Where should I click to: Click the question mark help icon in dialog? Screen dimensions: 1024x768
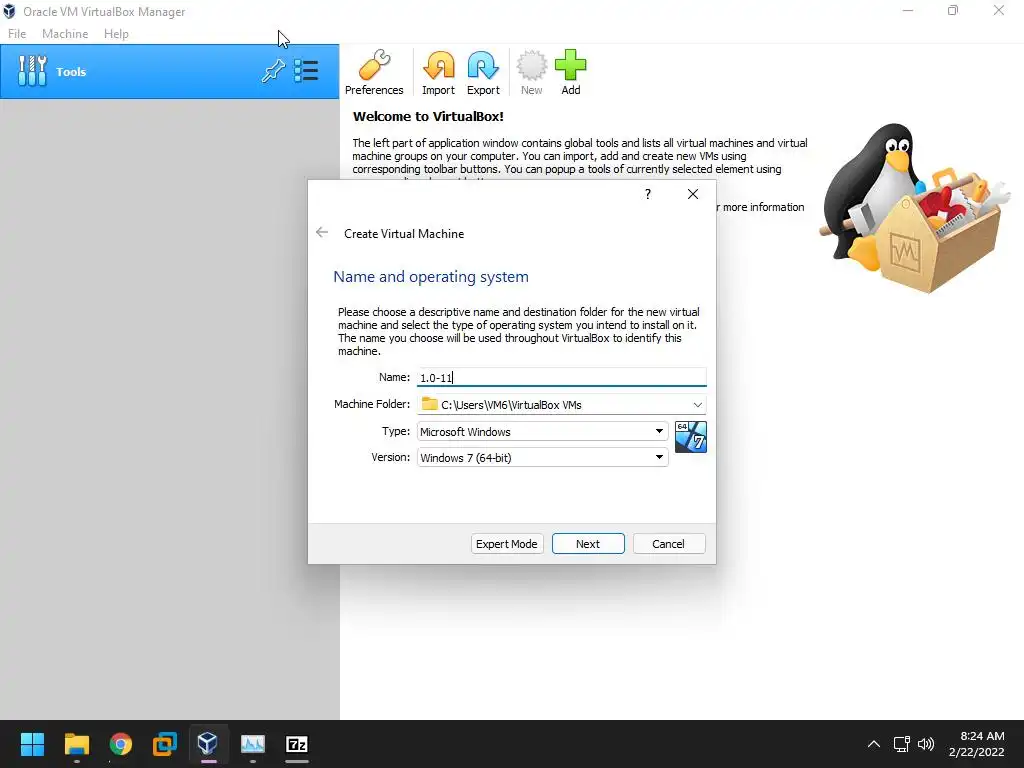pos(648,194)
